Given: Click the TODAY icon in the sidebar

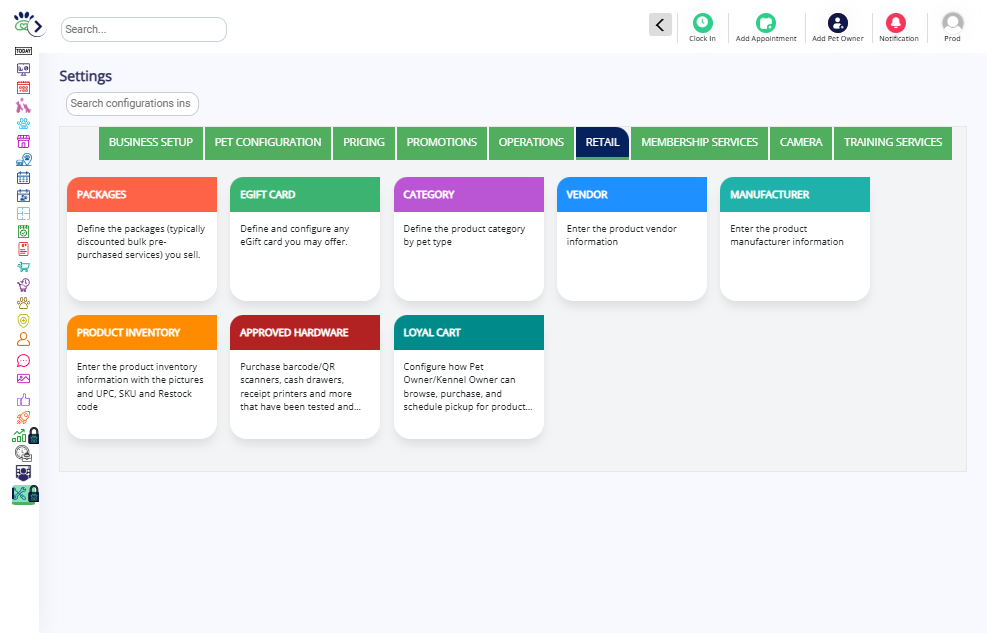Looking at the screenshot, I should click(x=23, y=51).
